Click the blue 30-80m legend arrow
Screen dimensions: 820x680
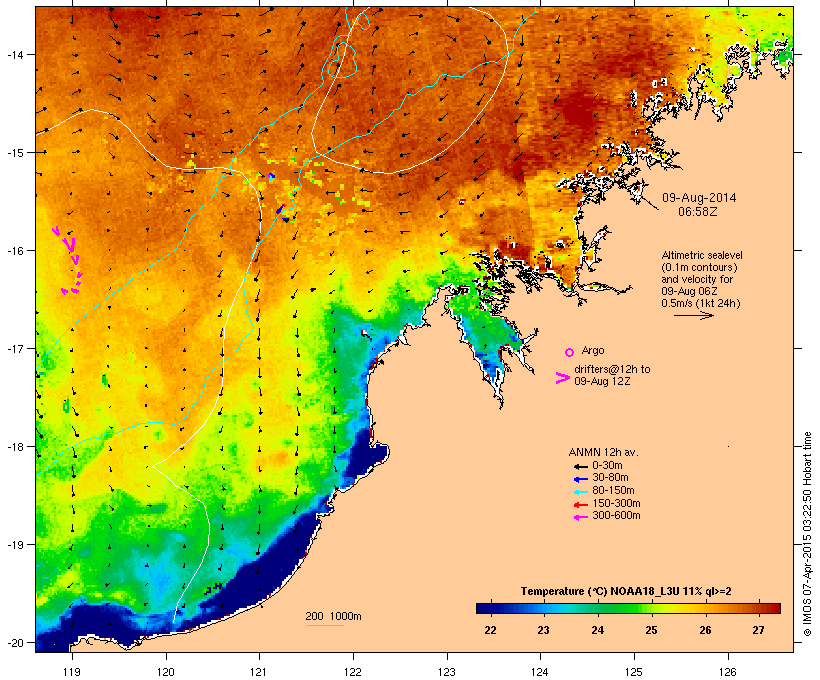(580, 479)
